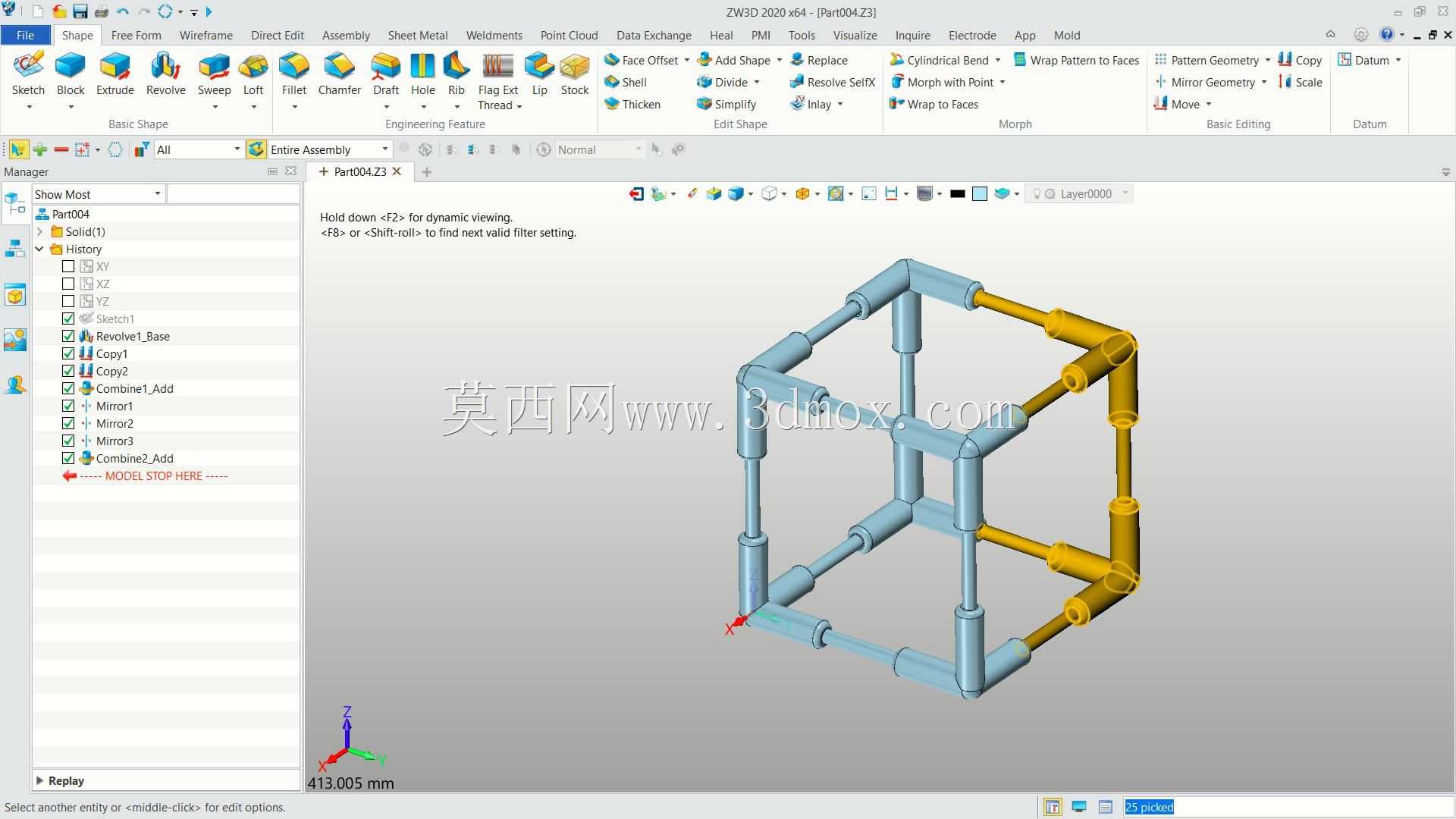The image size is (1456, 819).
Task: Switch to the Sheet Metal tab
Action: [417, 35]
